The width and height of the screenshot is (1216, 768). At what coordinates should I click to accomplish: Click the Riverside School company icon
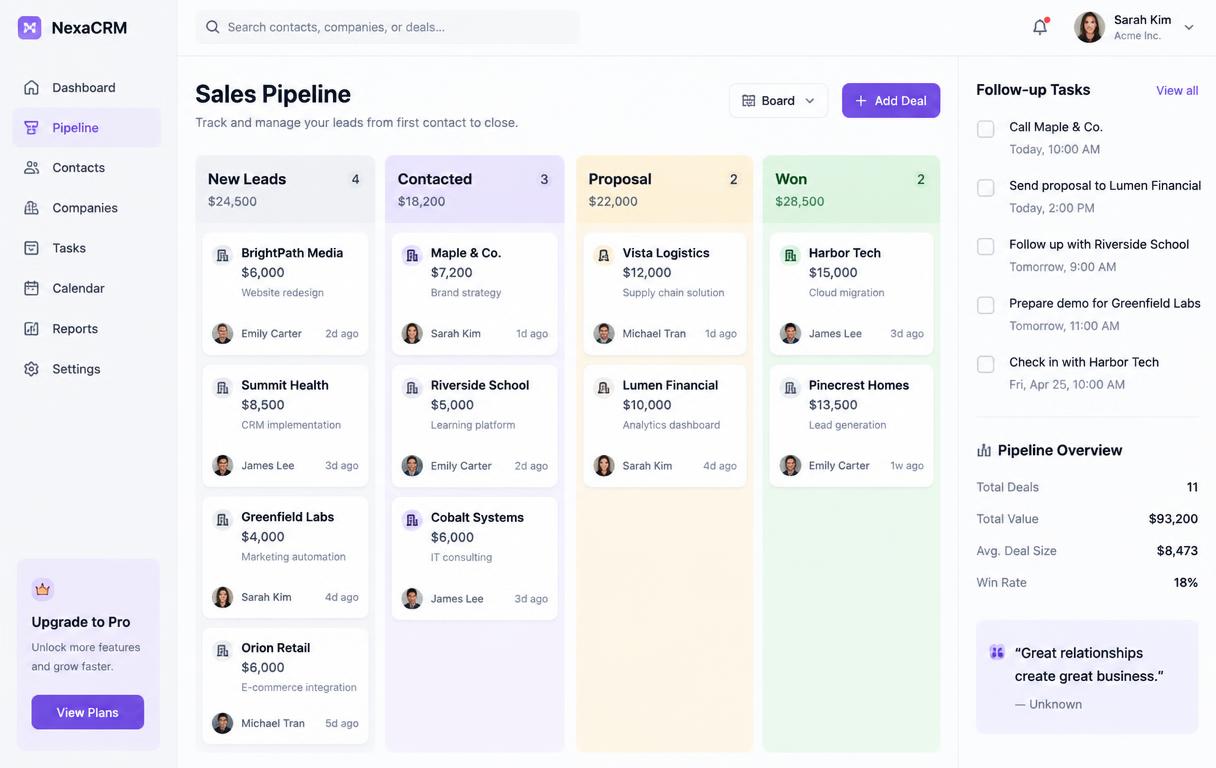click(412, 388)
